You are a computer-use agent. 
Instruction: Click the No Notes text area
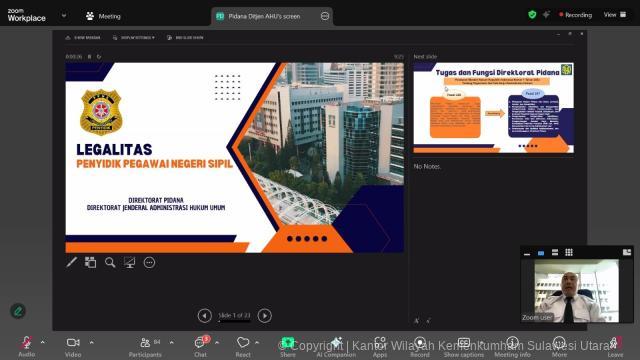(427, 167)
